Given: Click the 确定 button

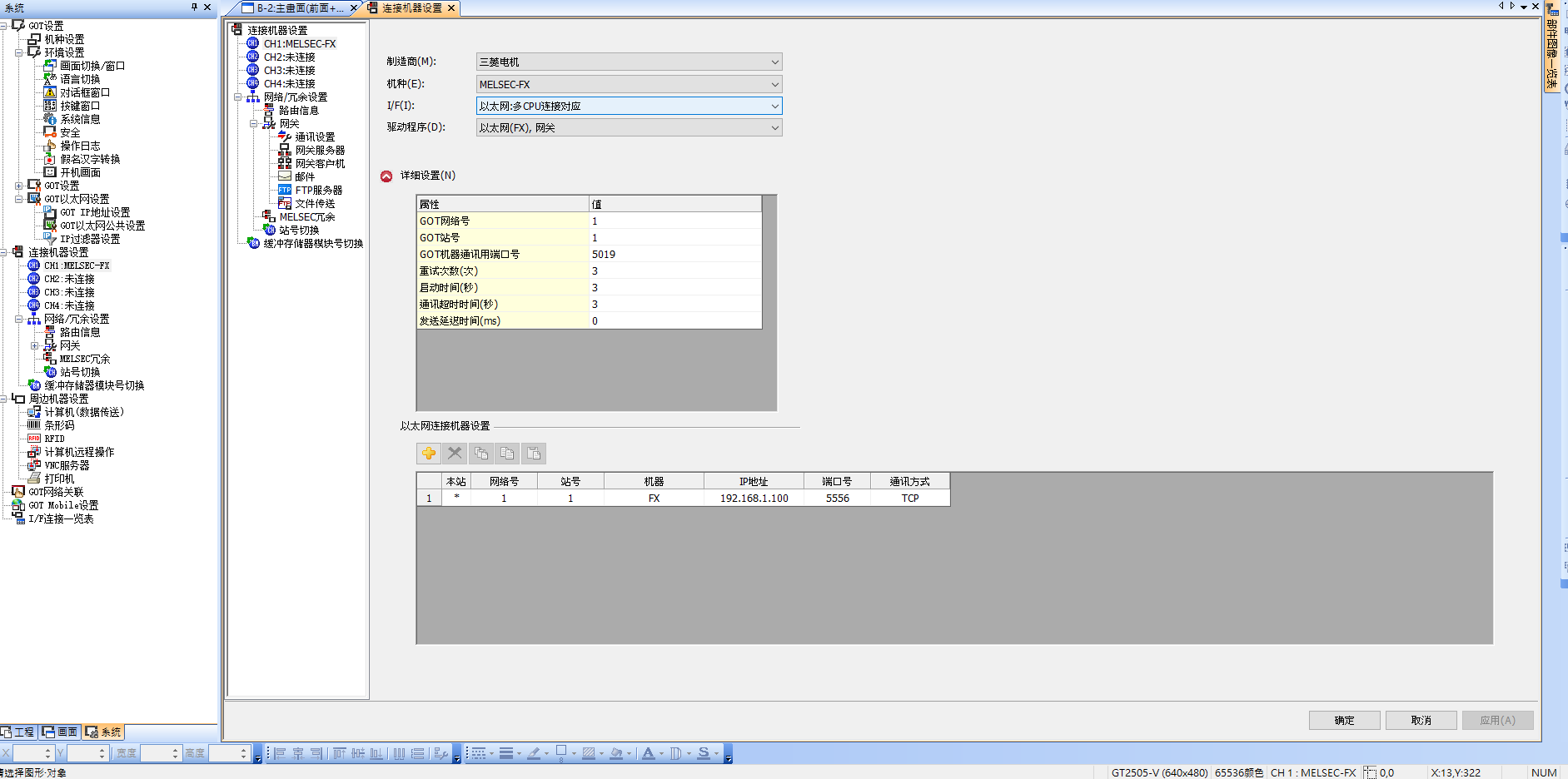Looking at the screenshot, I should click(1344, 721).
